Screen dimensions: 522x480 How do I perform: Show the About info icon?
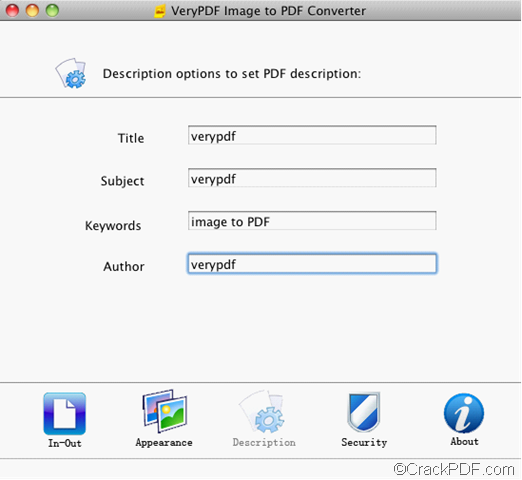[464, 413]
